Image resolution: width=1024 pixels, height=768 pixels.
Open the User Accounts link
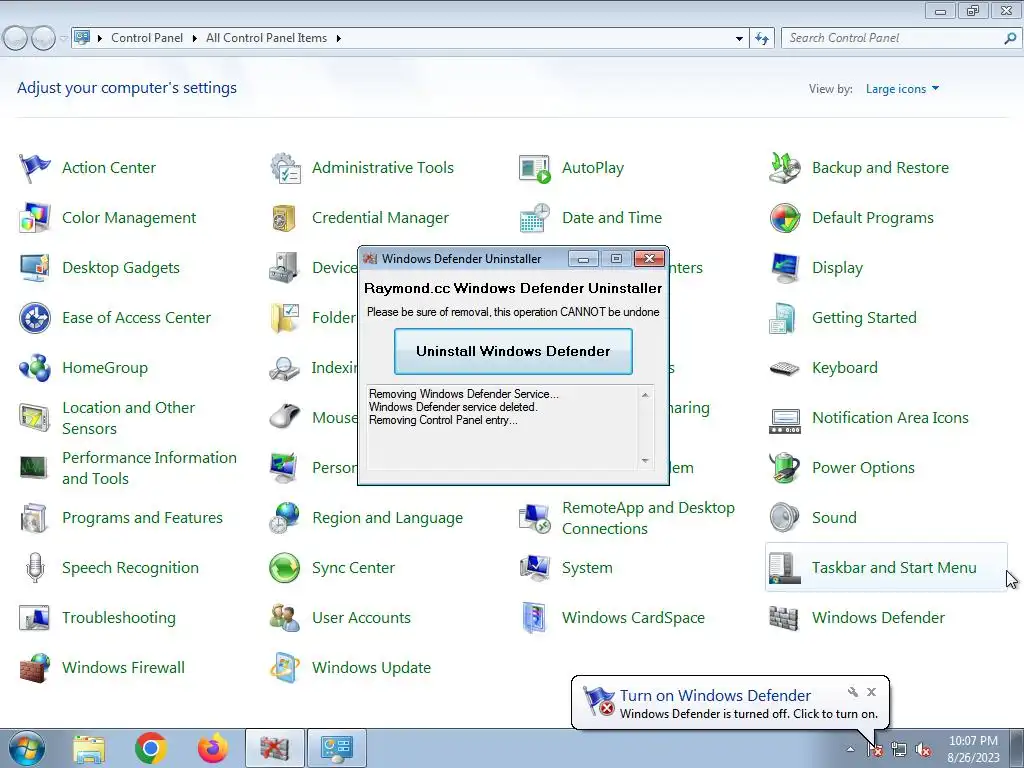pyautogui.click(x=361, y=618)
